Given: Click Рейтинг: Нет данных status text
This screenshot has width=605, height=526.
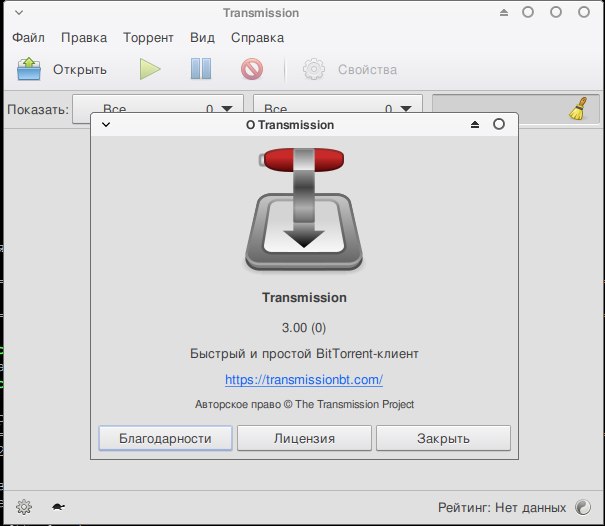Looking at the screenshot, I should 502,507.
